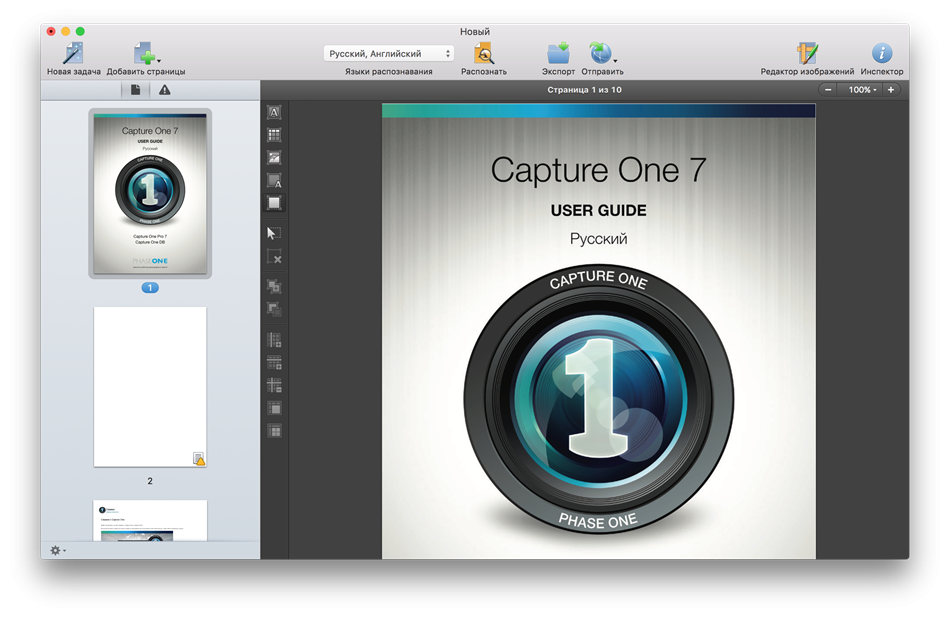Click the Русский text on the page
950x617 pixels.
click(x=598, y=239)
